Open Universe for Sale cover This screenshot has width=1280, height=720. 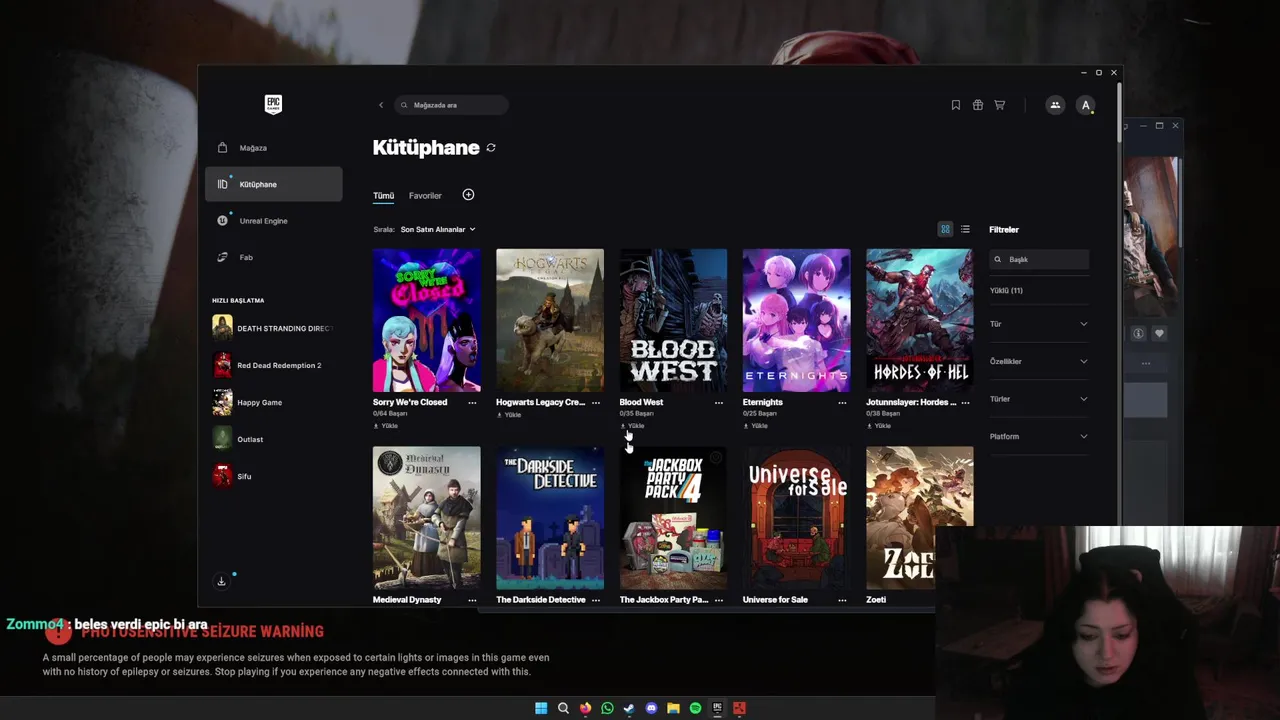coord(796,518)
